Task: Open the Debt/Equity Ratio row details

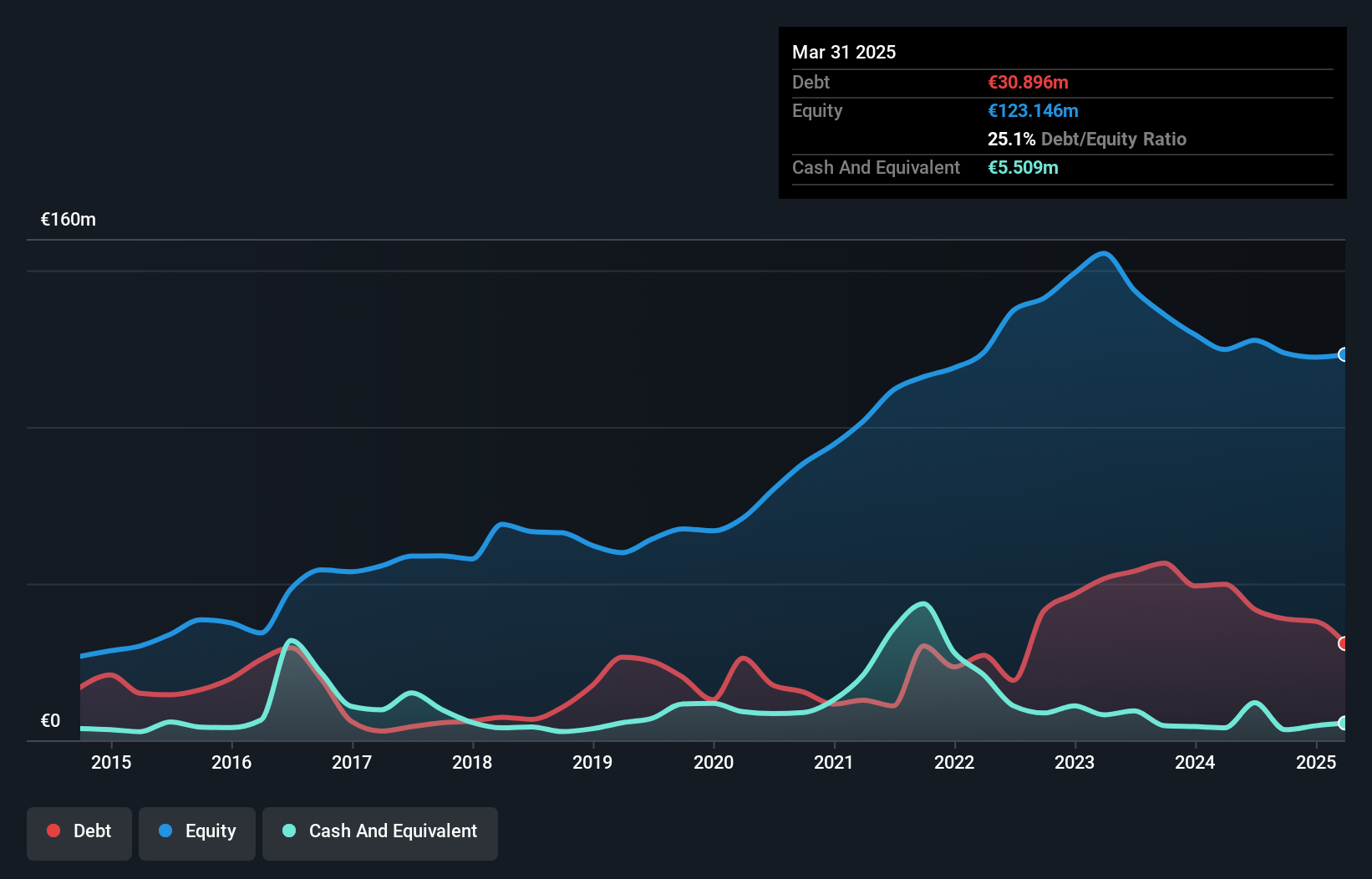Action: (x=1086, y=140)
